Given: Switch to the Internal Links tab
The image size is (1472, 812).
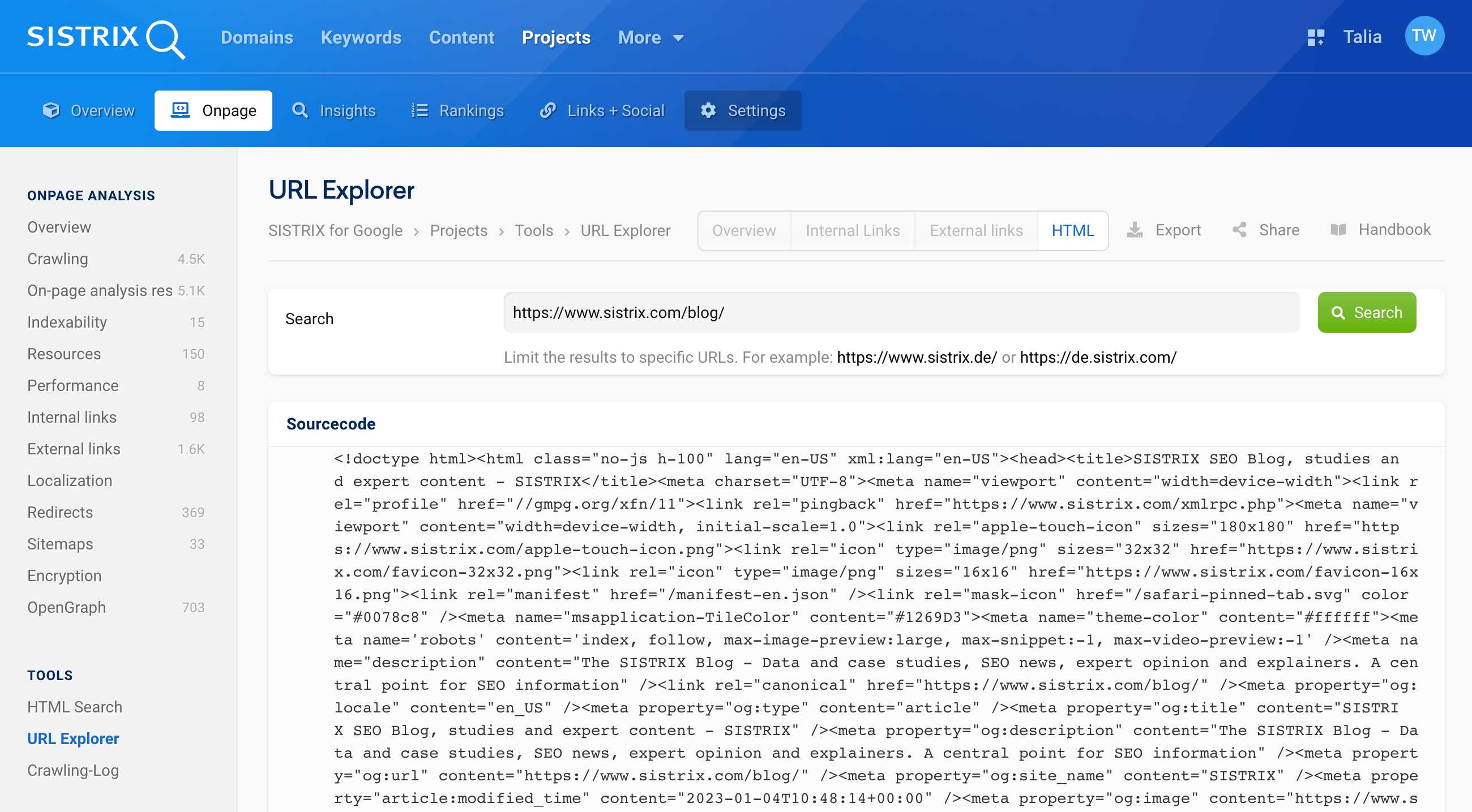Looking at the screenshot, I should point(852,230).
